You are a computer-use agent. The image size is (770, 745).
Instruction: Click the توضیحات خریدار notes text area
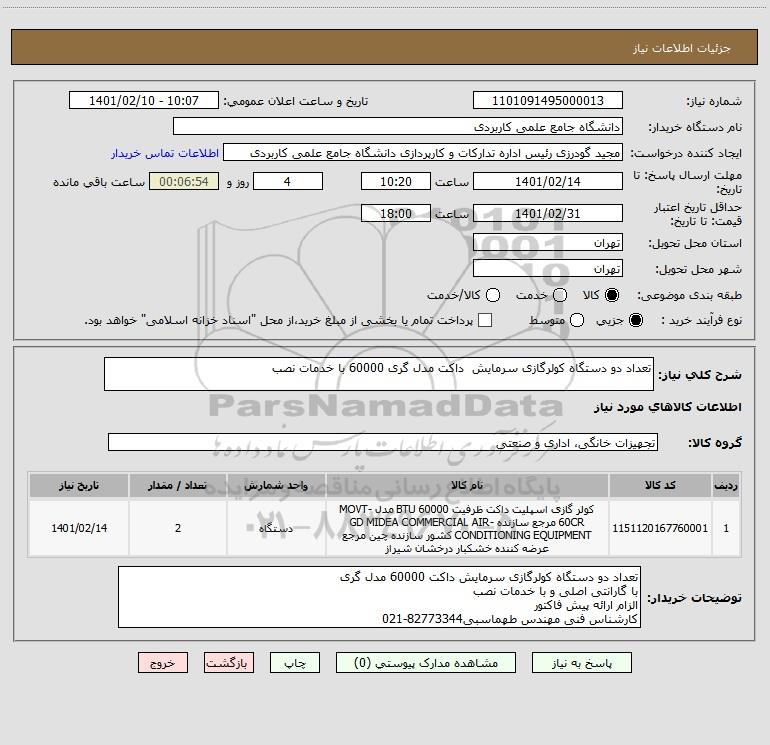379,597
